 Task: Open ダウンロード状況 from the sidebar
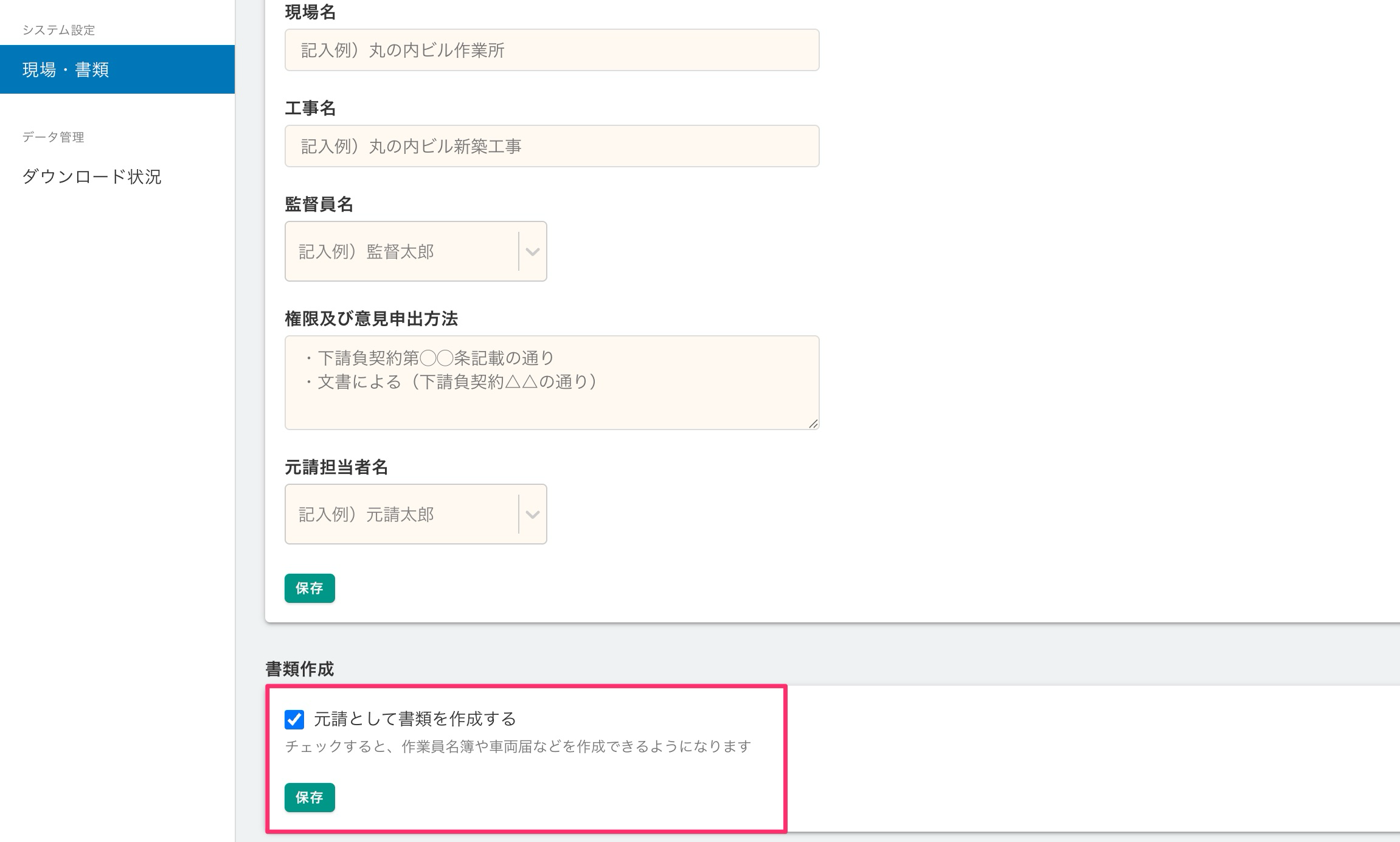click(91, 178)
